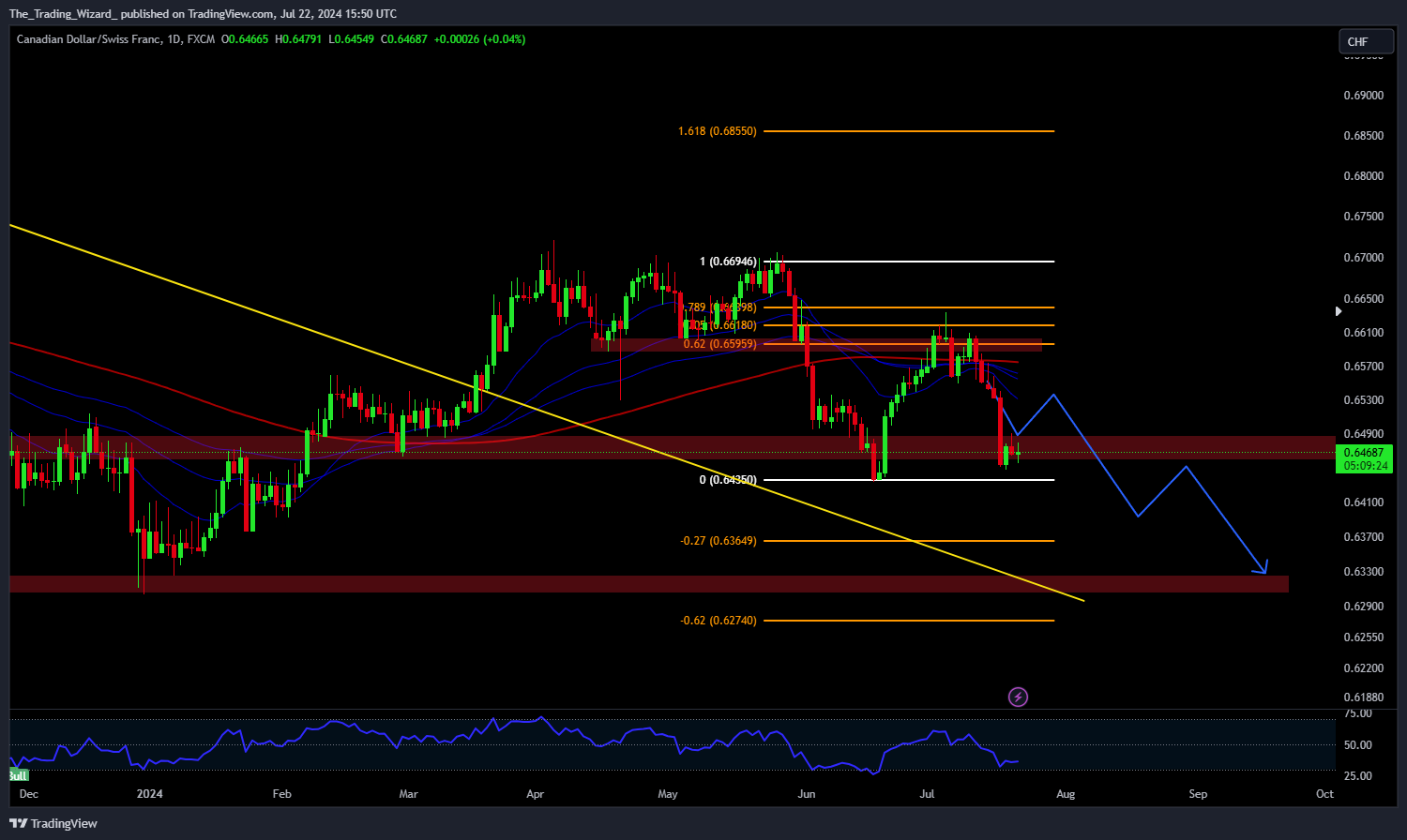Click the +0.00026 (+0.04%) change value
The width and height of the screenshot is (1407, 840).
479,39
